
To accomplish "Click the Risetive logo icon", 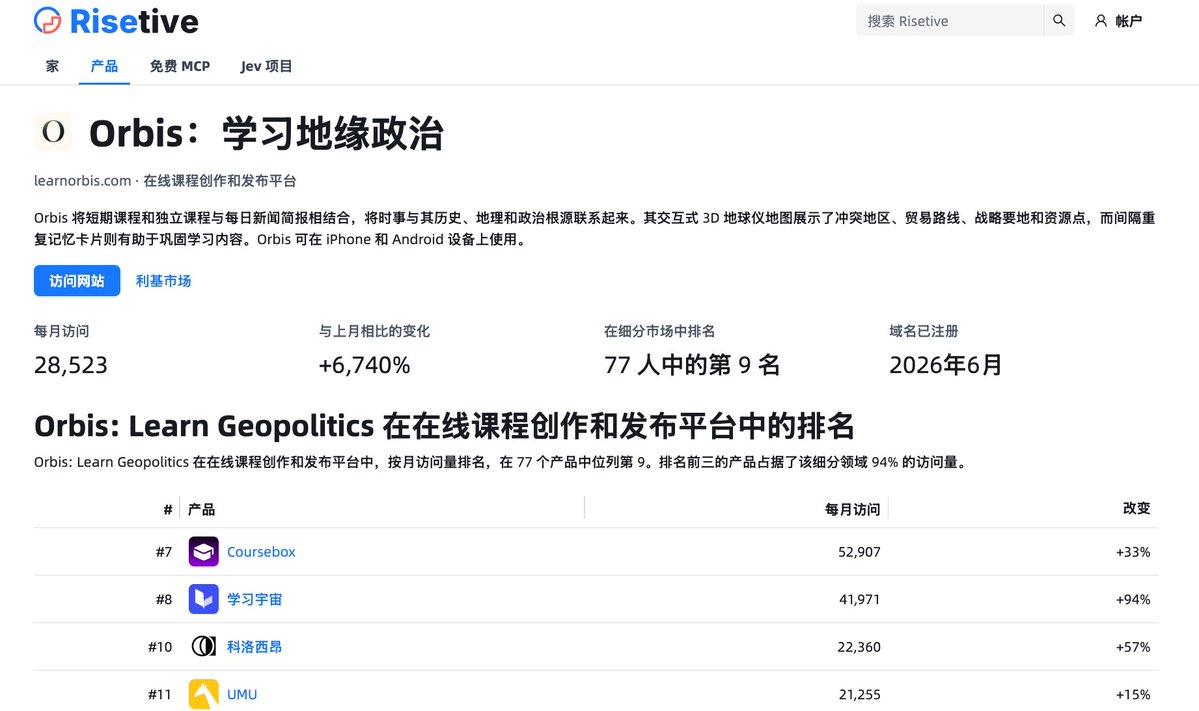I will point(47,21).
